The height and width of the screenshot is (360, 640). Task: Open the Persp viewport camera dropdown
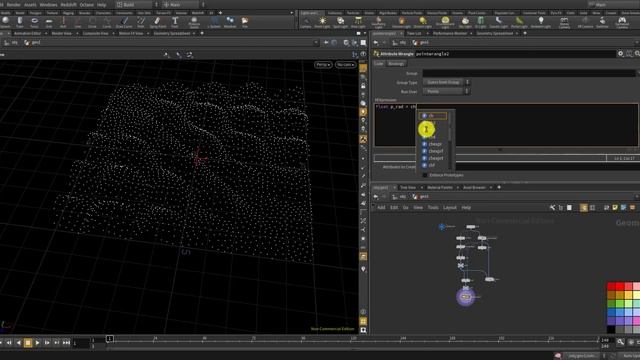tap(323, 65)
